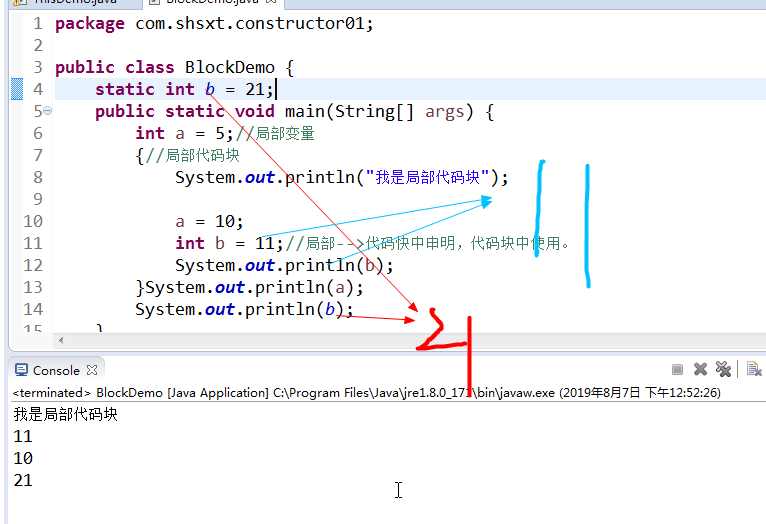This screenshot has height=524, width=766.
Task: Click line number 14 in the gutter
Action: pyautogui.click(x=33, y=309)
